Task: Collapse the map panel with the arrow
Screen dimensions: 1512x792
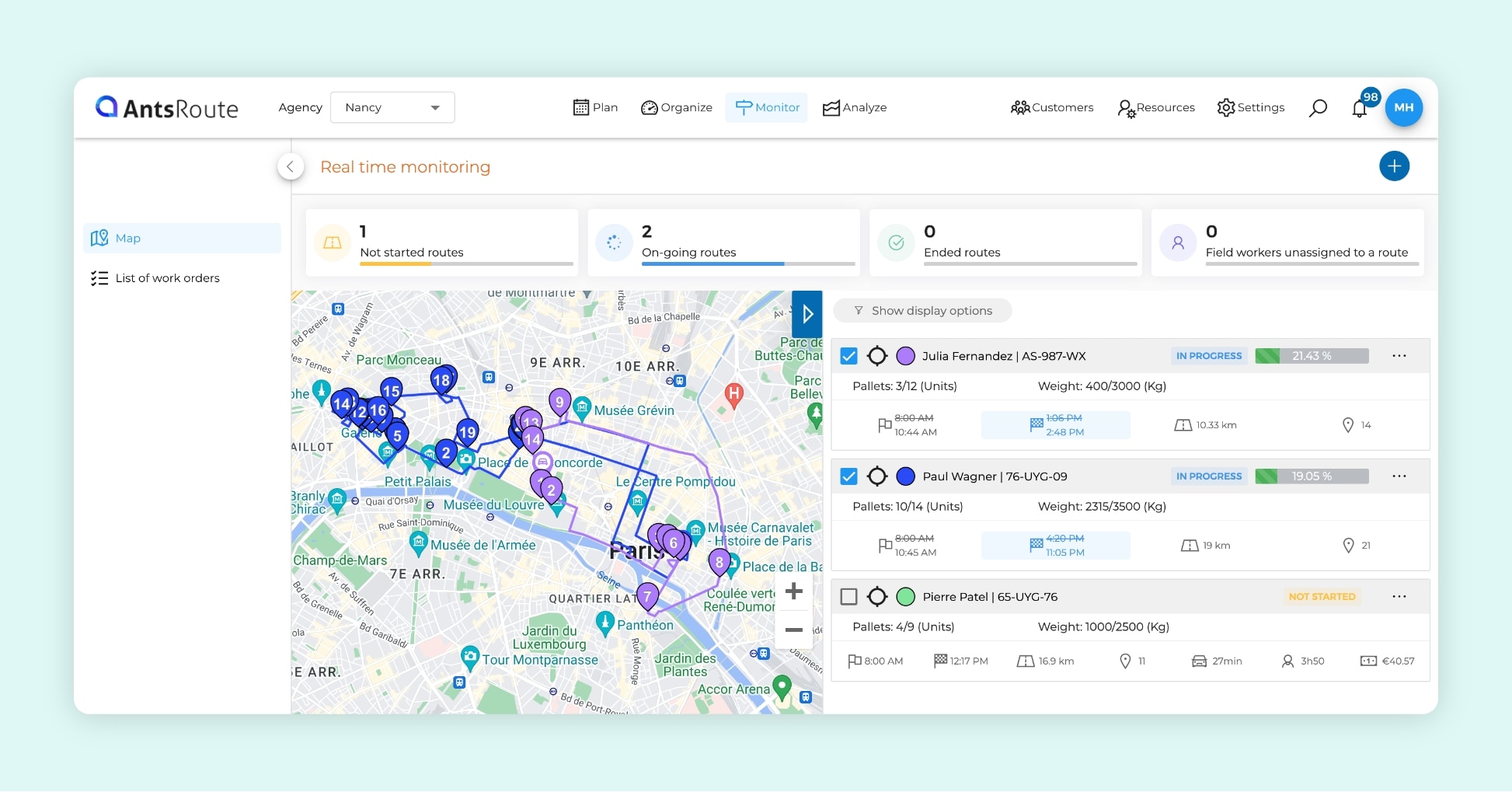Action: click(807, 314)
